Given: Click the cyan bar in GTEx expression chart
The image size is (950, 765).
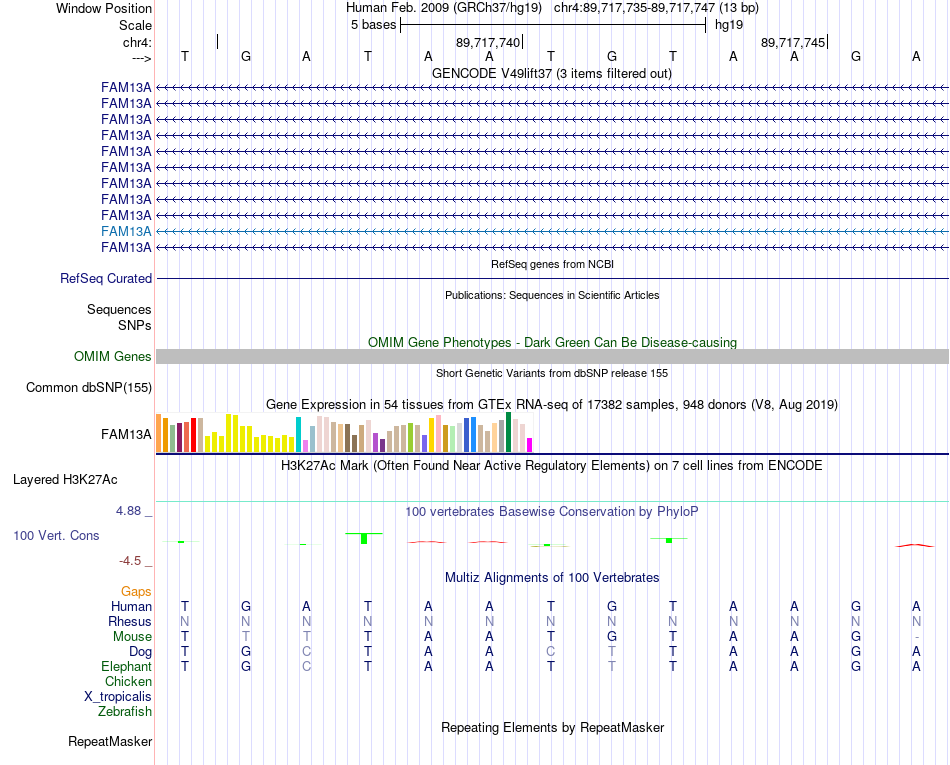Looking at the screenshot, I should coord(299,434).
